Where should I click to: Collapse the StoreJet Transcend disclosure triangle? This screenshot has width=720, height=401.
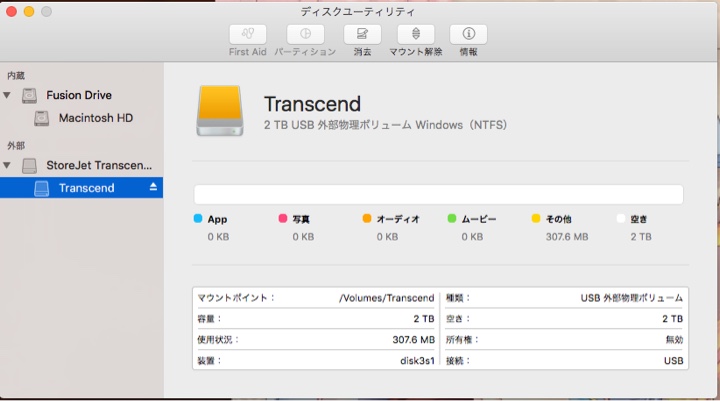[7, 165]
